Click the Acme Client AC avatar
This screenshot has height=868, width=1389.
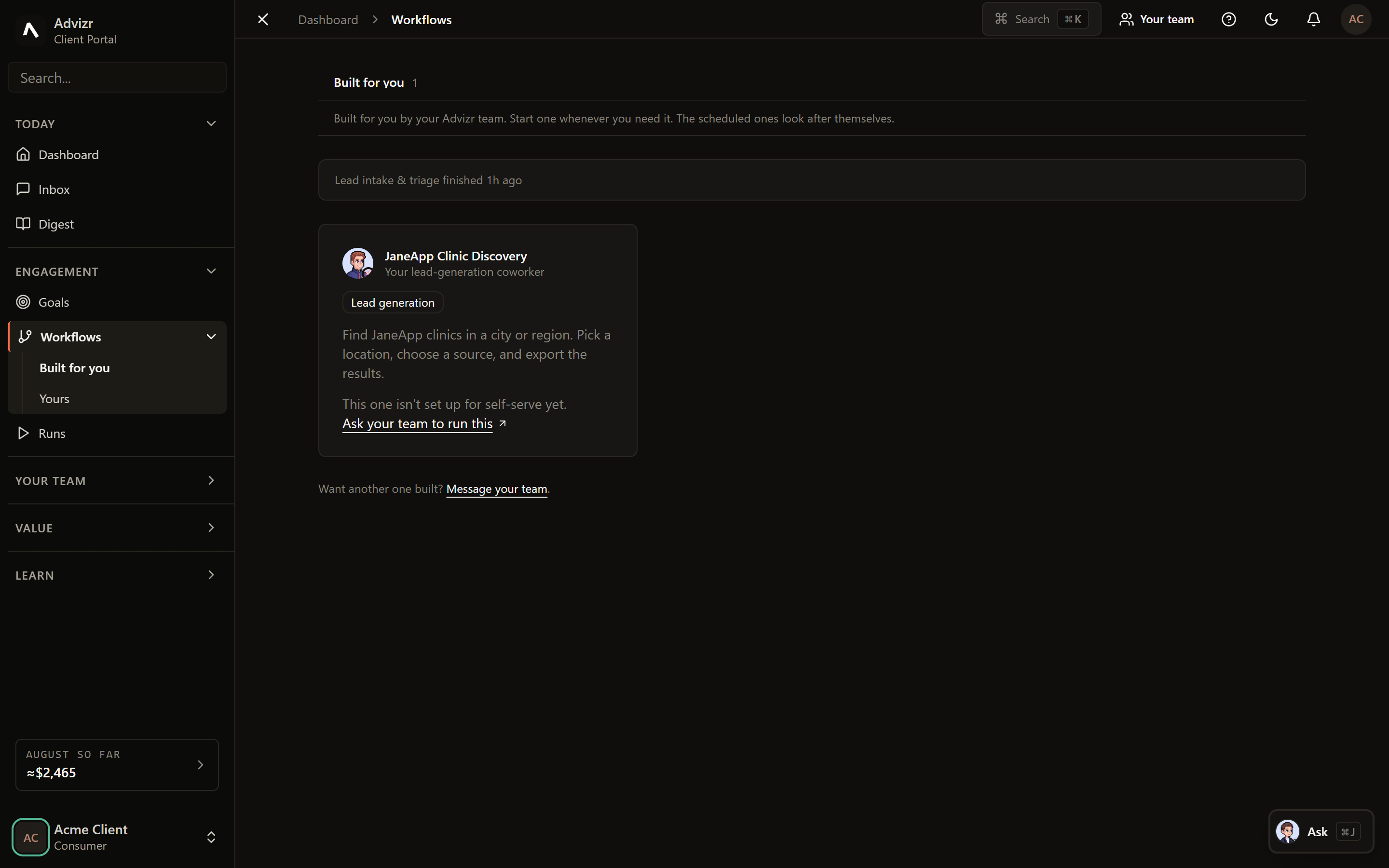click(31, 838)
